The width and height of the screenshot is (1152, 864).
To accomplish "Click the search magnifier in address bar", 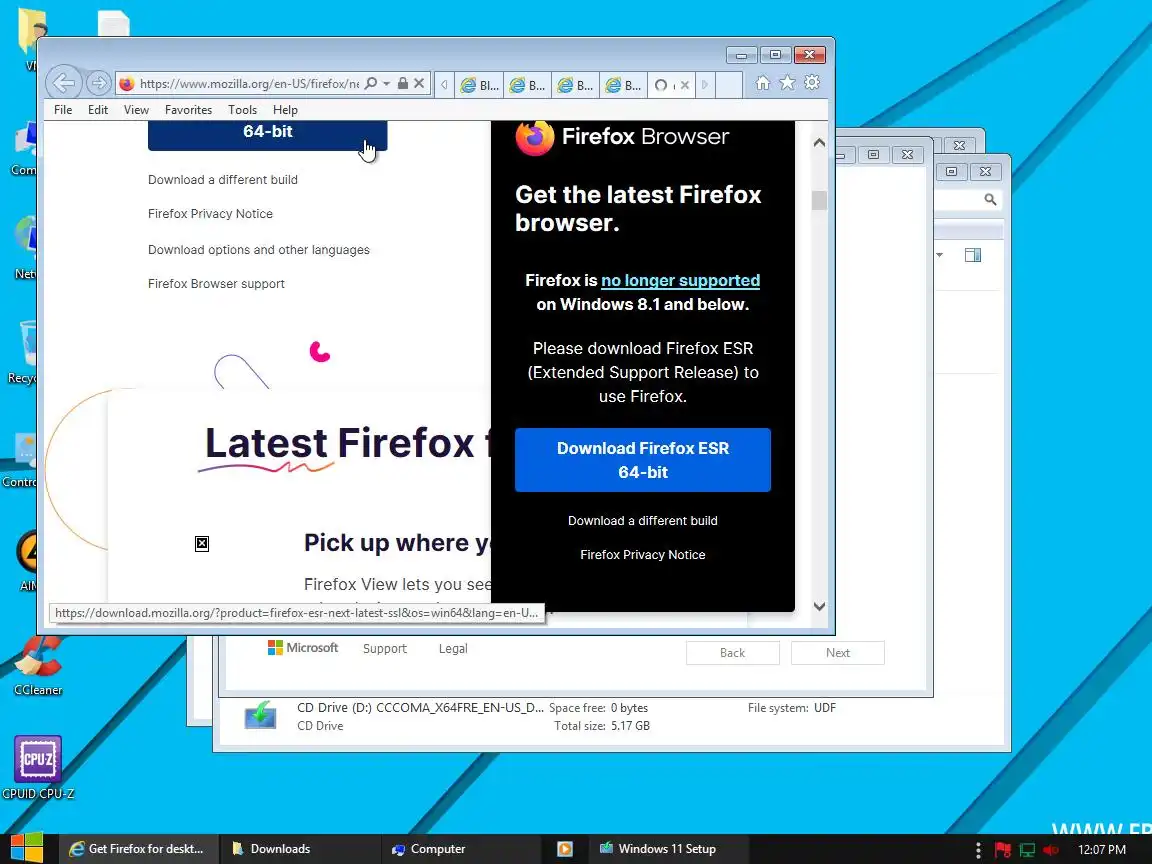I will (371, 84).
